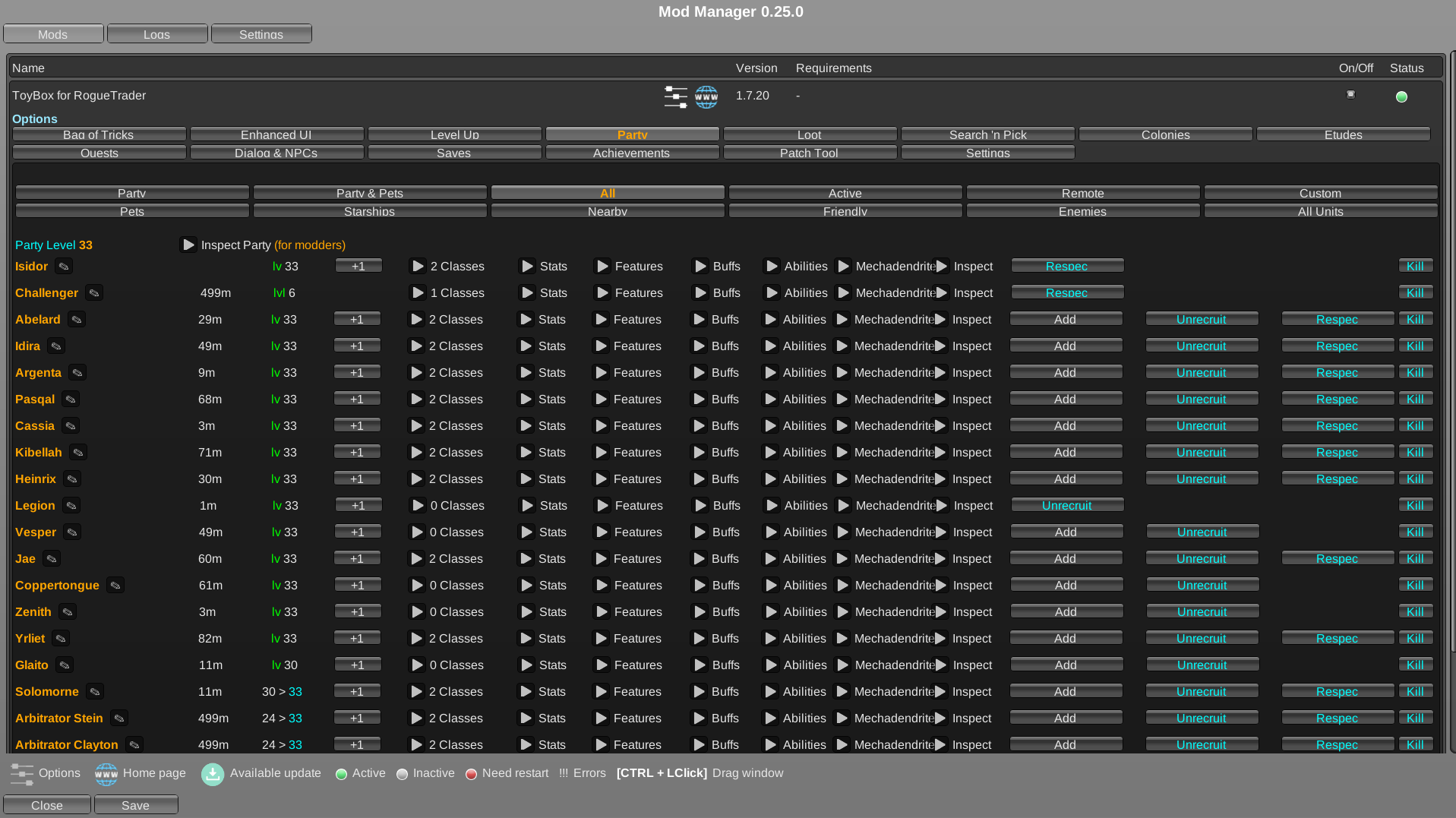Image resolution: width=1456 pixels, height=818 pixels.
Task: Expand Idira's Buffs section
Action: pos(699,346)
